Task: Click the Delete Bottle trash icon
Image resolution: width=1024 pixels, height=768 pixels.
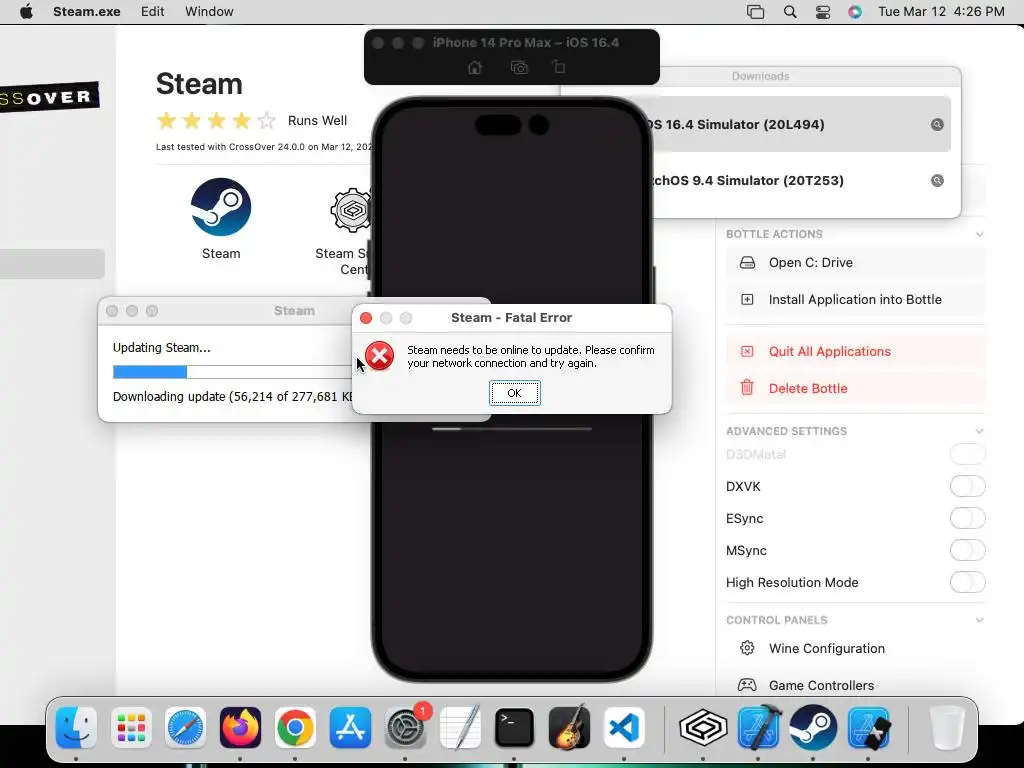Action: point(747,388)
